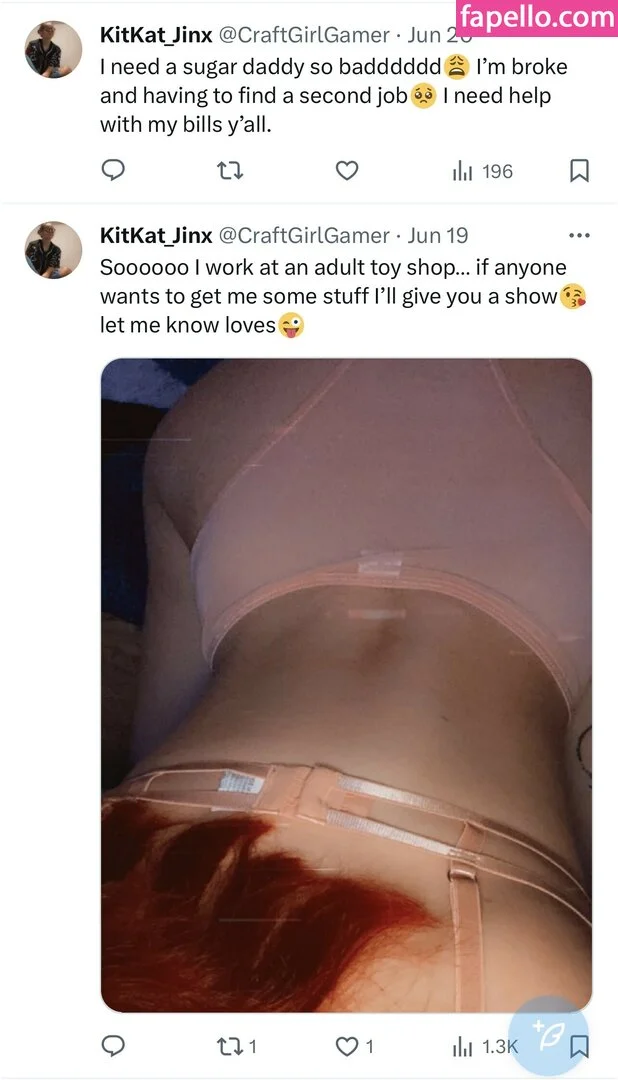Open profile picture on the Jun 19 tweet
The image size is (618, 1080).
[54, 250]
